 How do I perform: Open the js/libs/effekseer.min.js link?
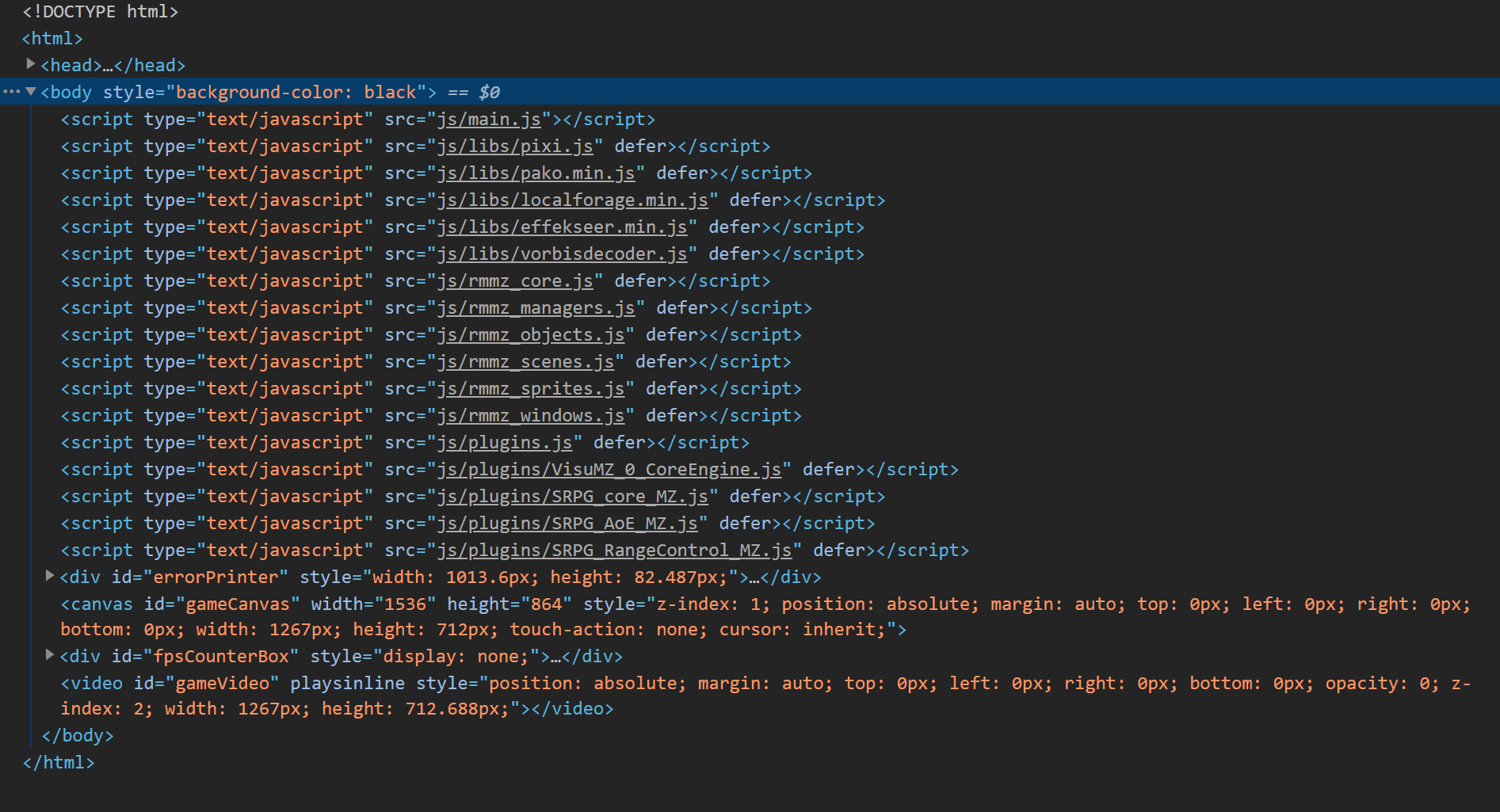coord(563,227)
